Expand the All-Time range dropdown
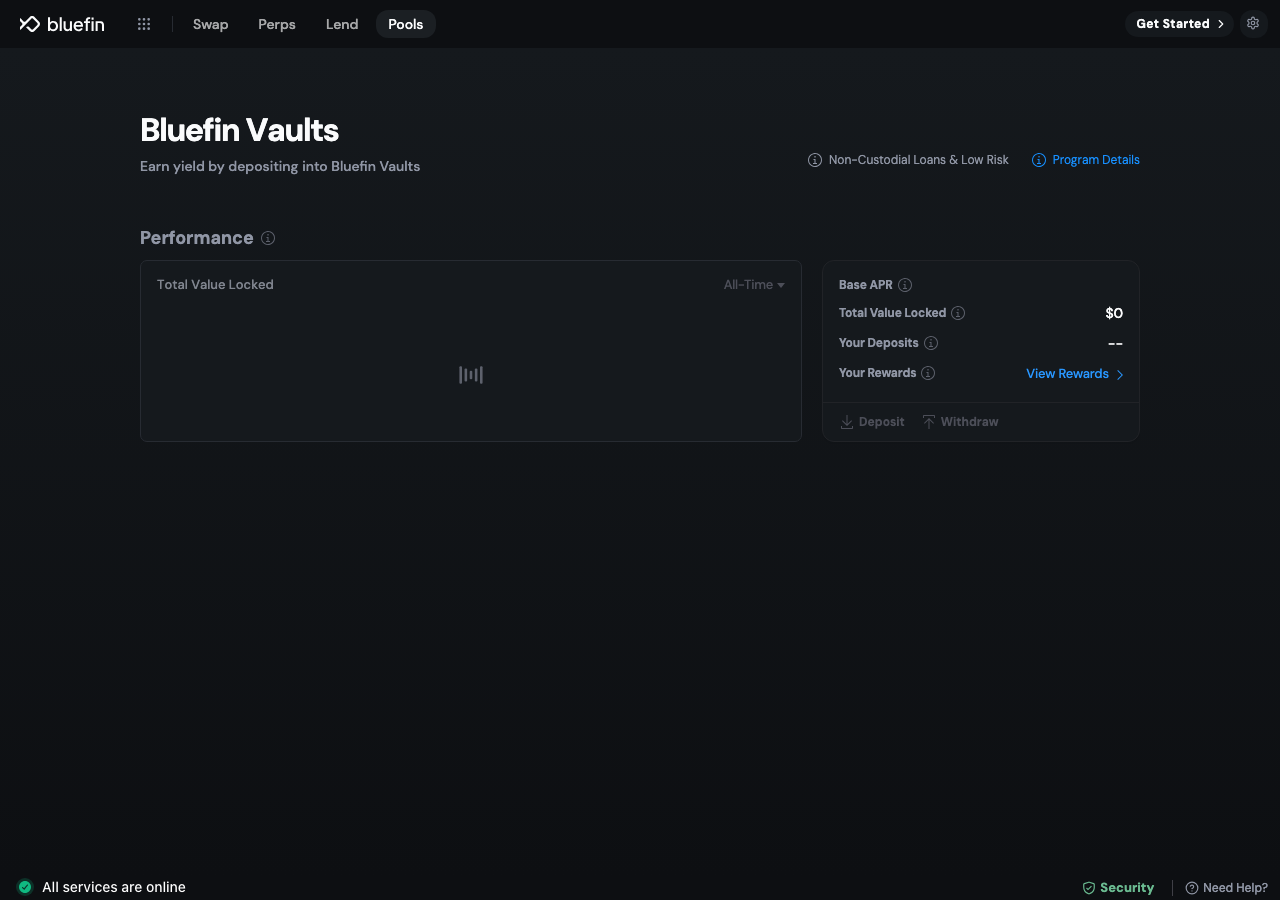Viewport: 1280px width, 900px height. 754,285
